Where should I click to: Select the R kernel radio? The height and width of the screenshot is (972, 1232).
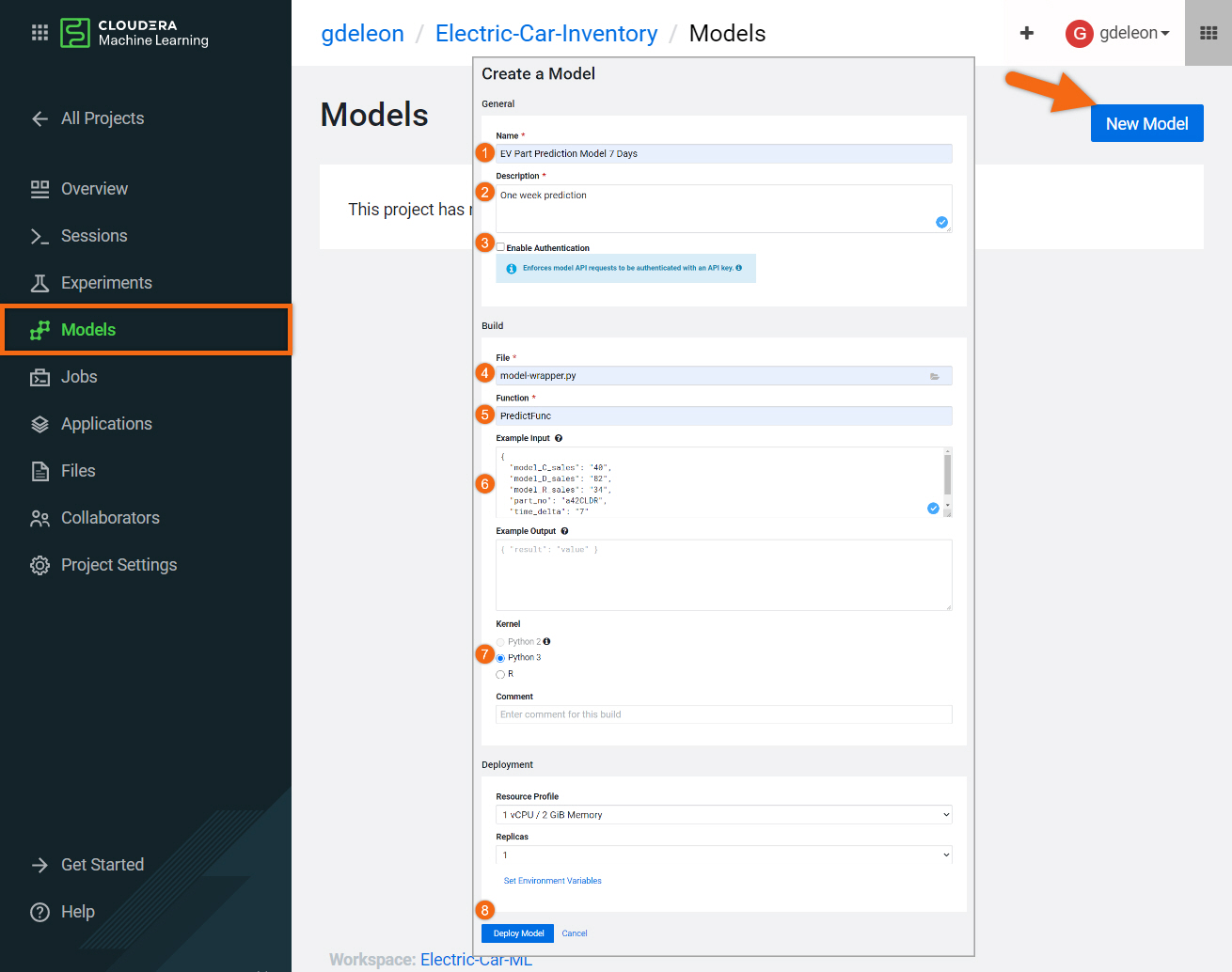click(x=500, y=674)
